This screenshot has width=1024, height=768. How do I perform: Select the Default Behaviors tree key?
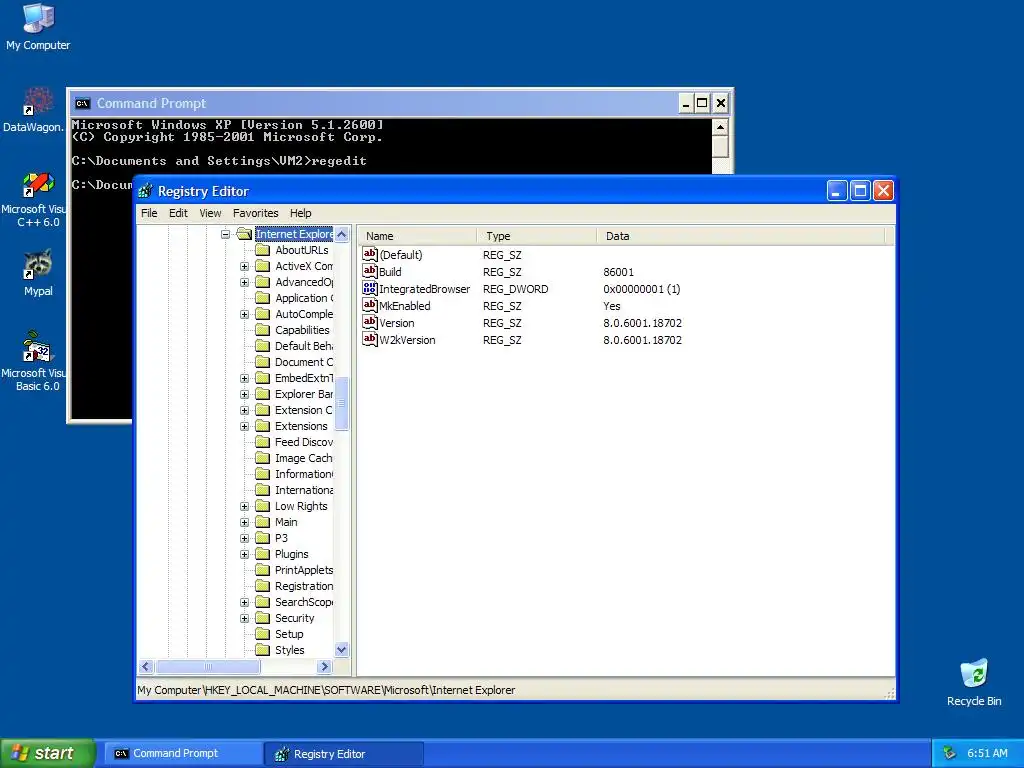click(x=304, y=346)
